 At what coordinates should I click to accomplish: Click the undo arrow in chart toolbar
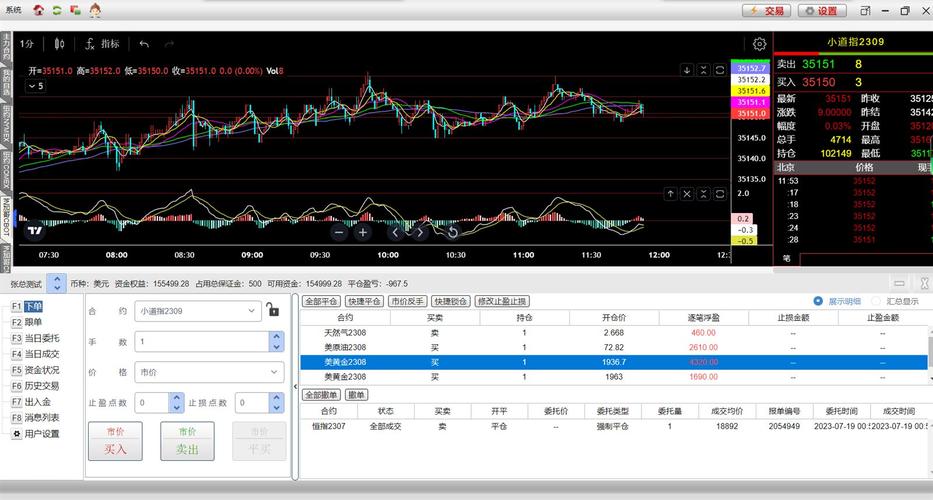tap(144, 43)
